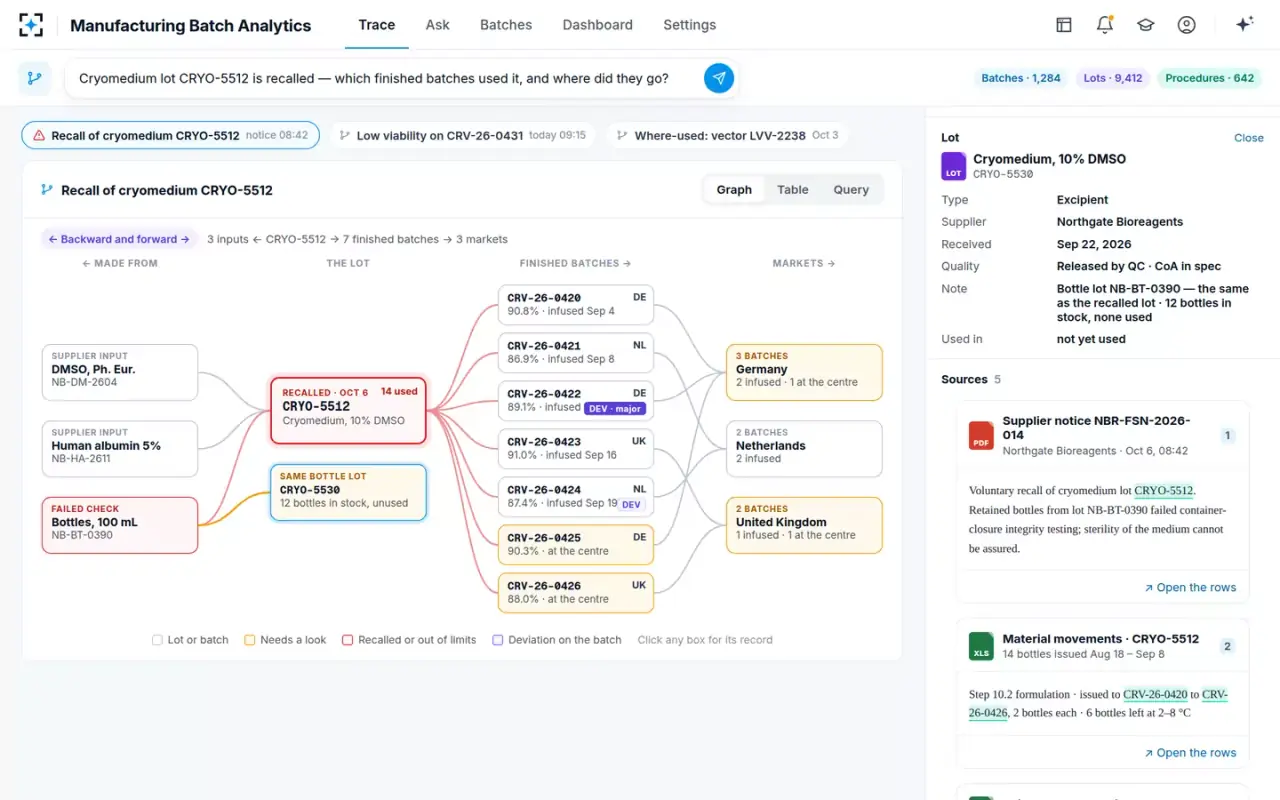Click the branch icon beside the query field

pyautogui.click(x=36, y=78)
